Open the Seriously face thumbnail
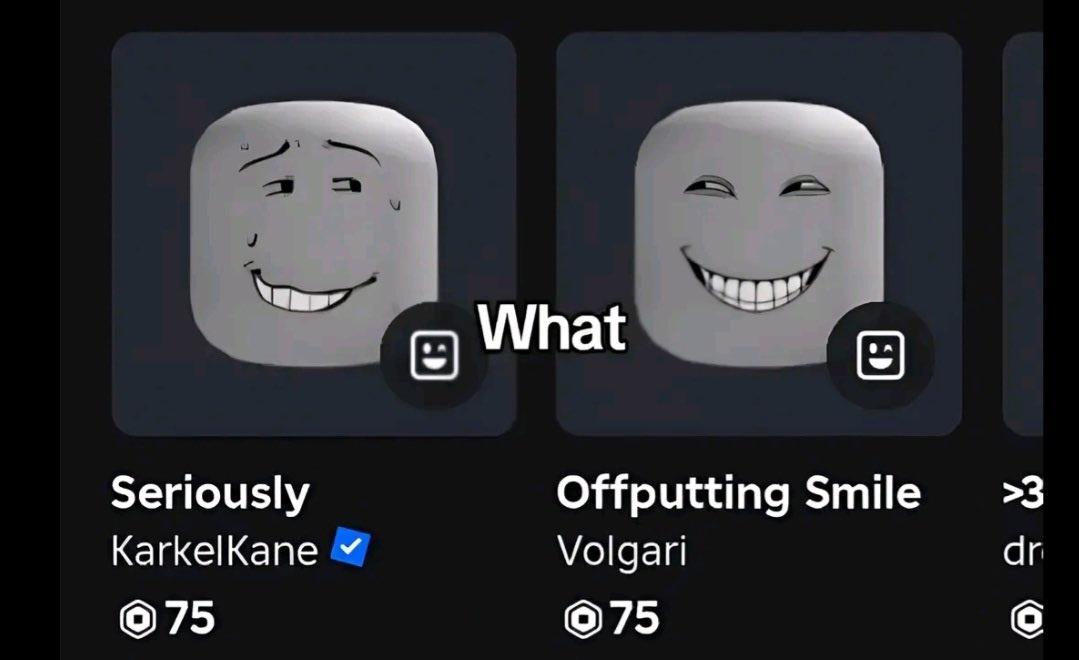 point(314,234)
